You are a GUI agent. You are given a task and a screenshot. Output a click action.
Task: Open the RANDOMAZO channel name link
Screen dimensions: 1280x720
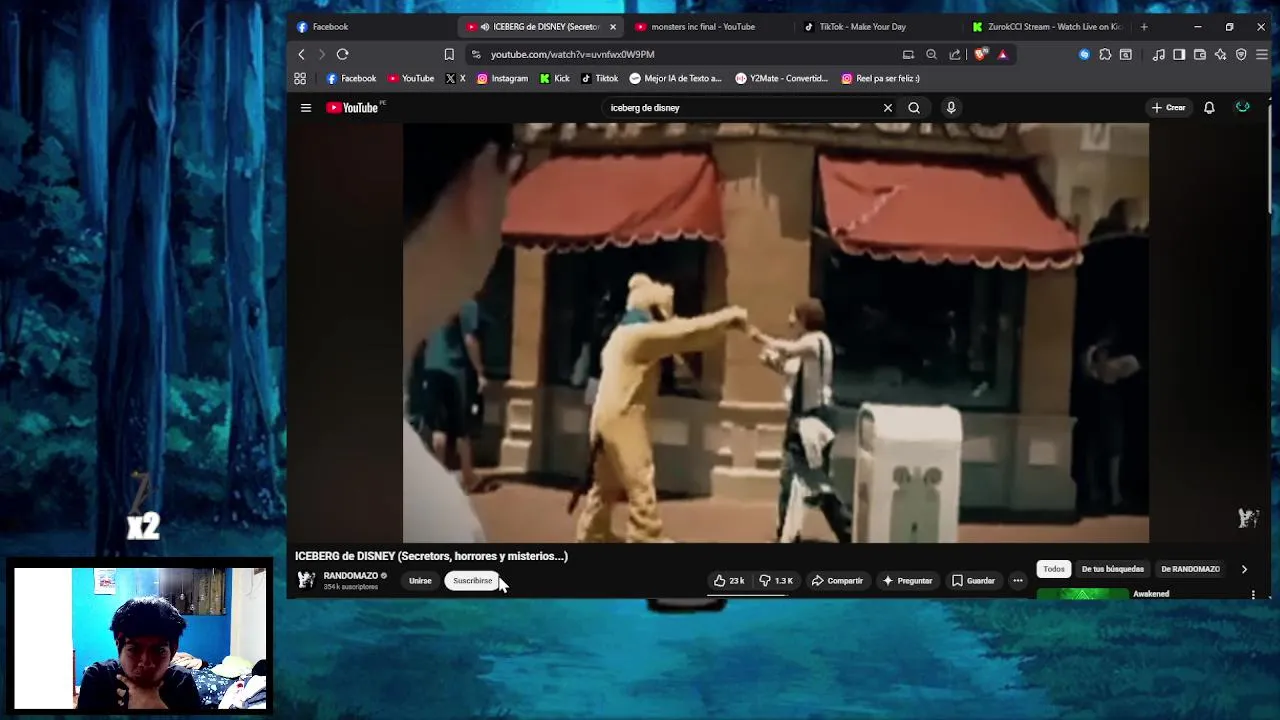(350, 576)
